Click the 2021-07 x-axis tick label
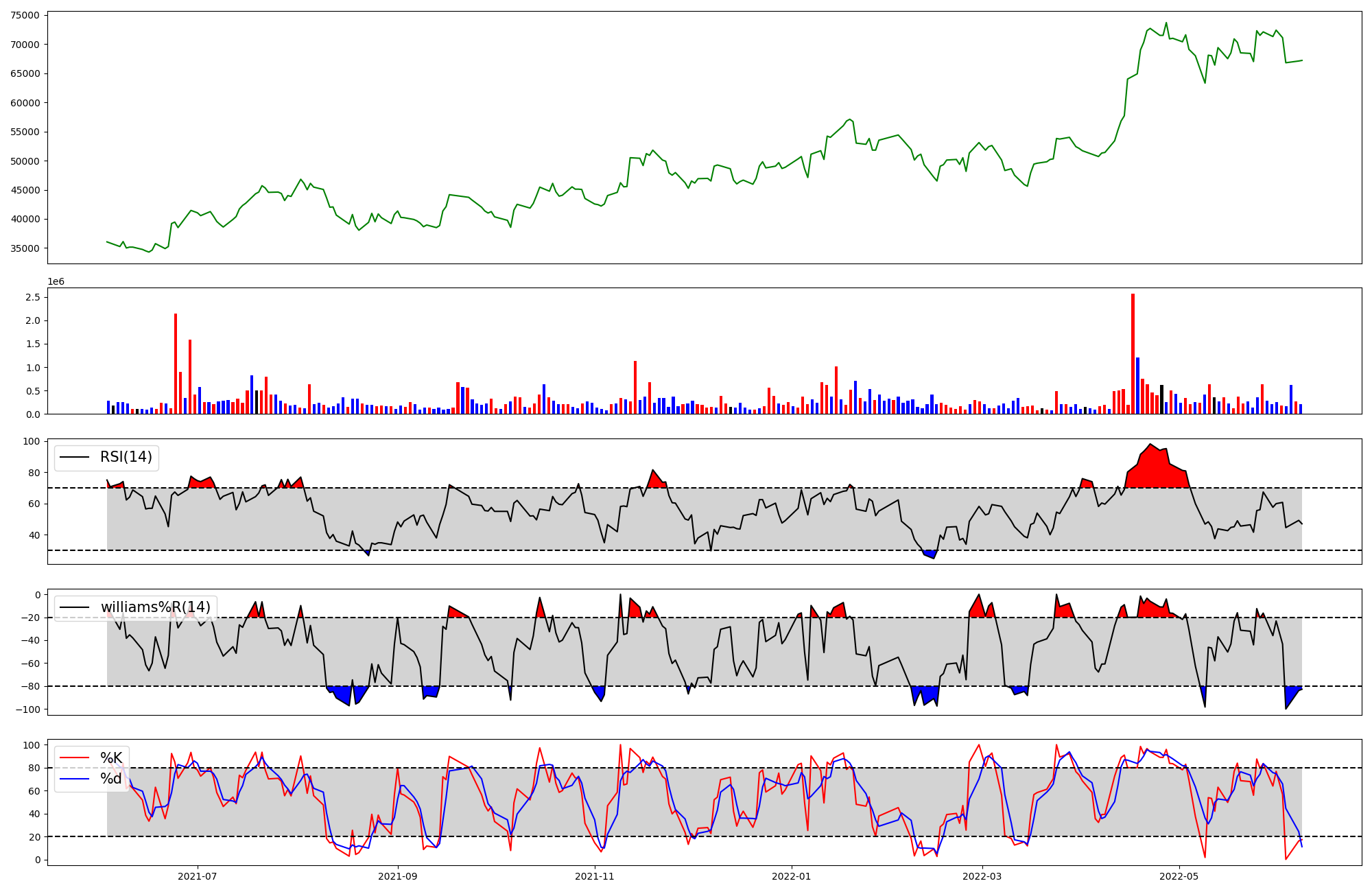 tap(198, 876)
